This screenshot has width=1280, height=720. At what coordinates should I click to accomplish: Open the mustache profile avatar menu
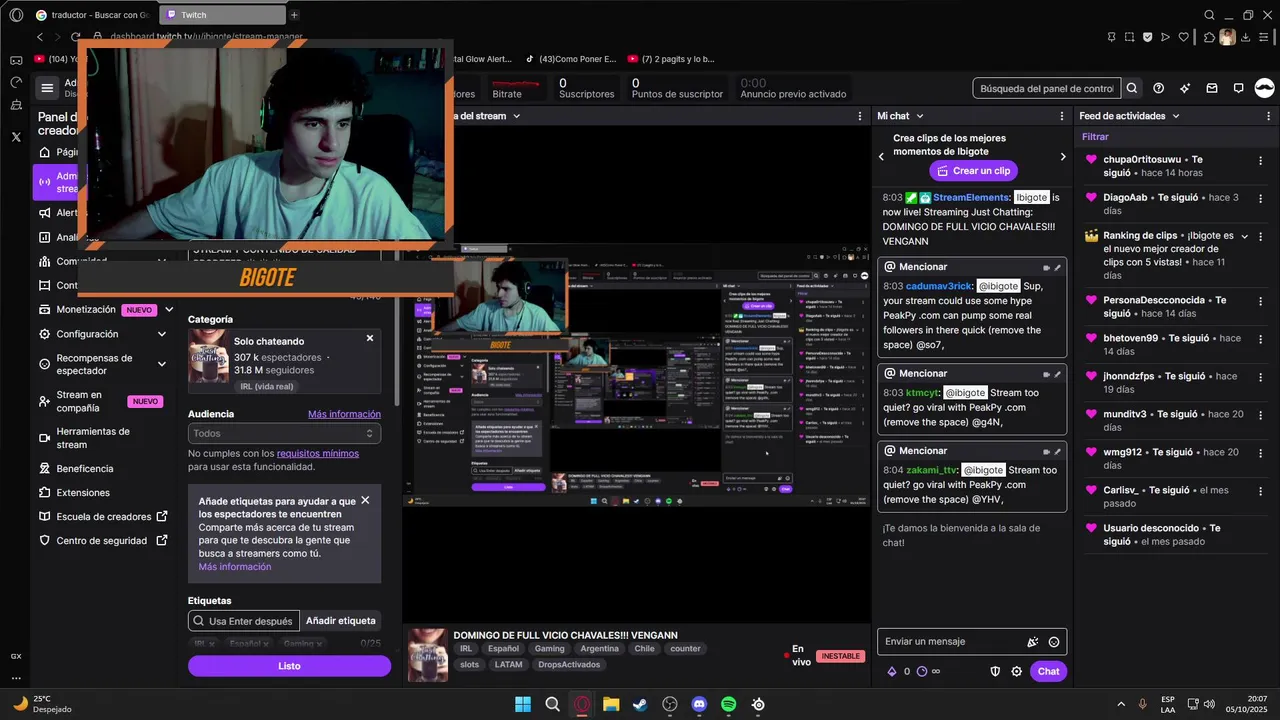coord(1264,88)
